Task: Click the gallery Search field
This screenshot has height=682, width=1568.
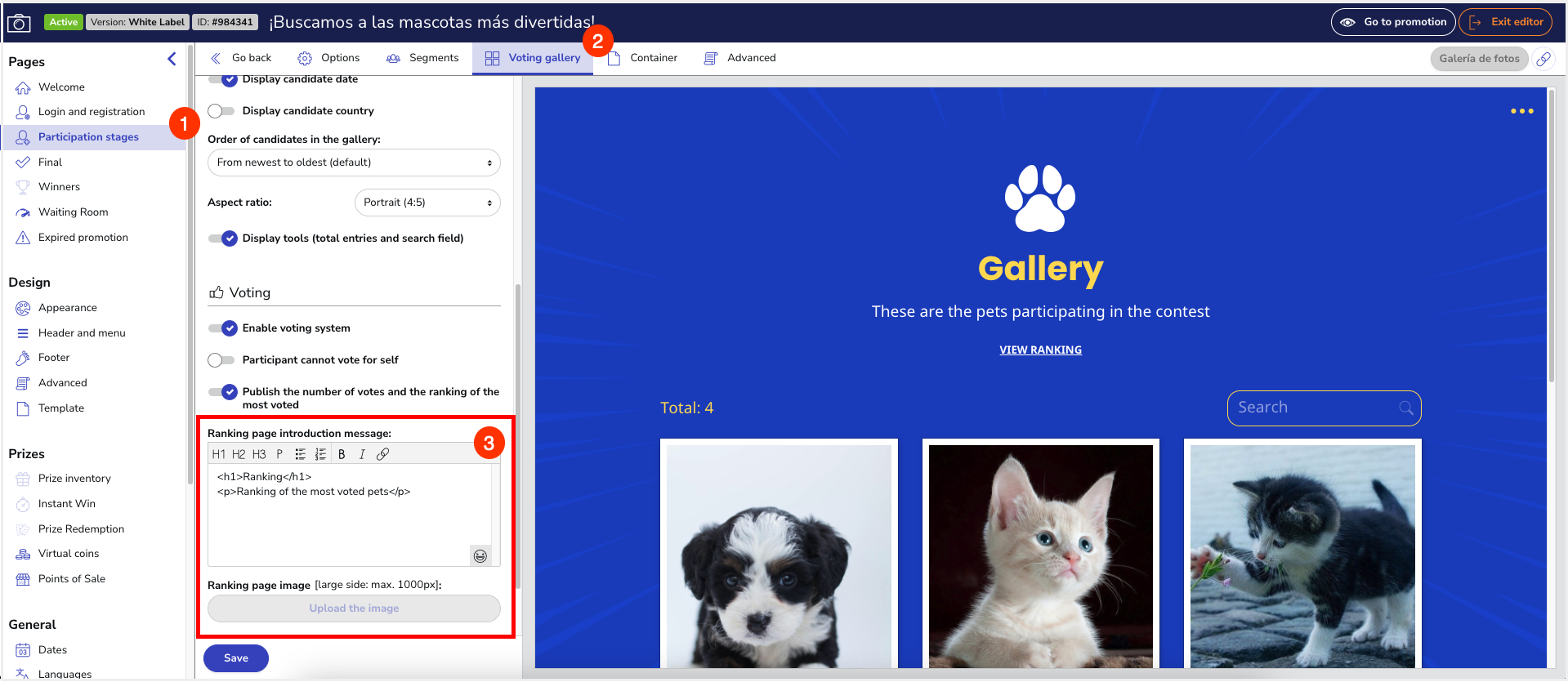Action: click(1316, 408)
